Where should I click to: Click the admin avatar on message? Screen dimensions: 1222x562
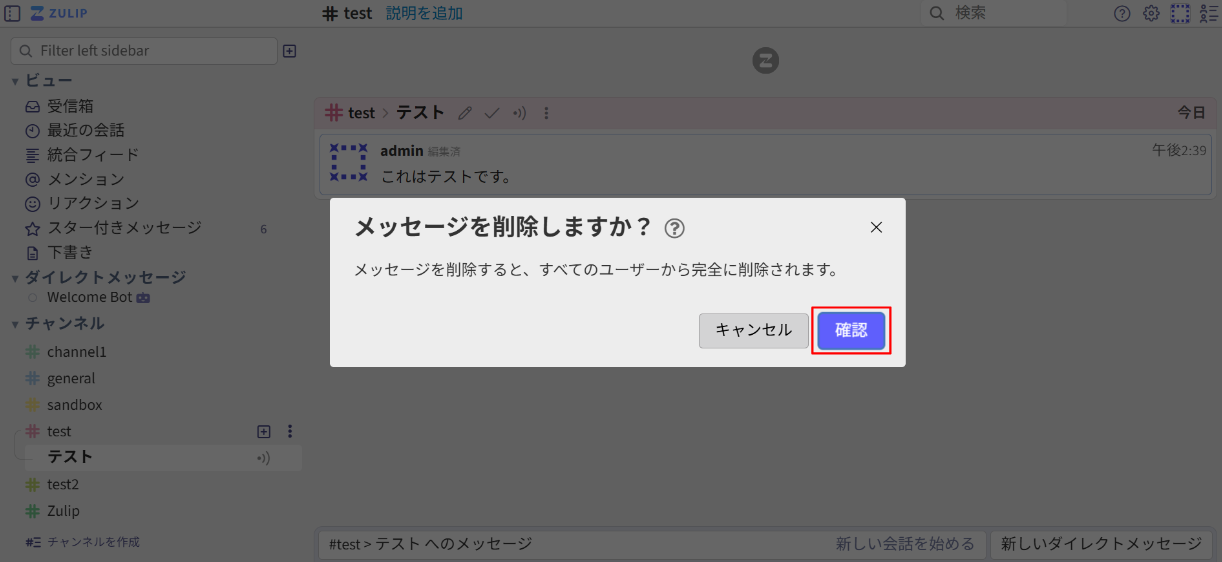349,162
